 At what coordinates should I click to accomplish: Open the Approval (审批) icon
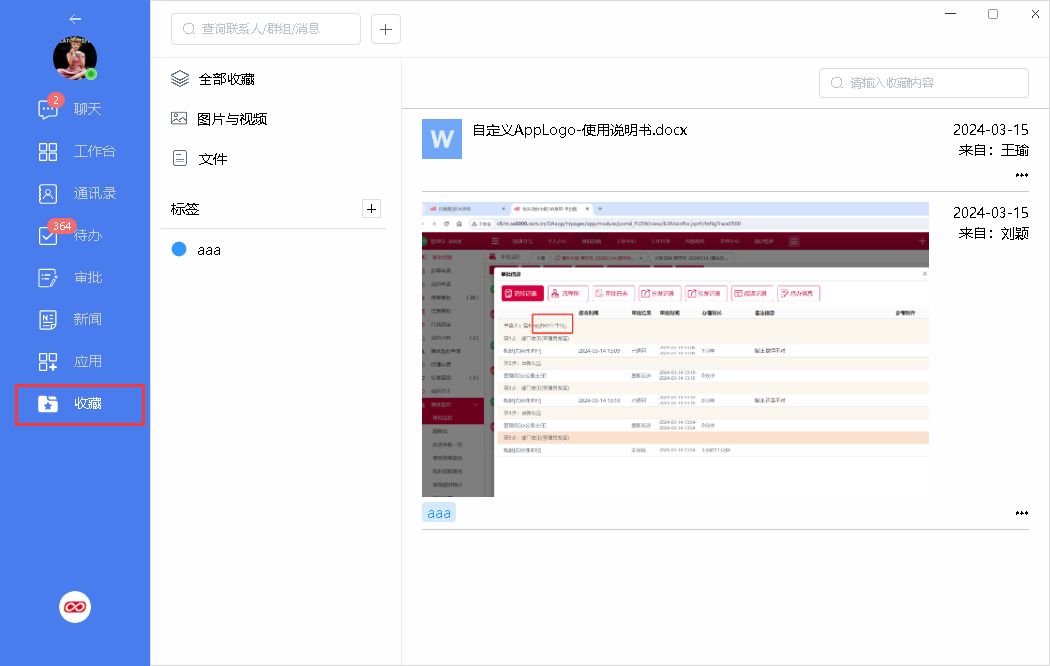click(x=48, y=278)
